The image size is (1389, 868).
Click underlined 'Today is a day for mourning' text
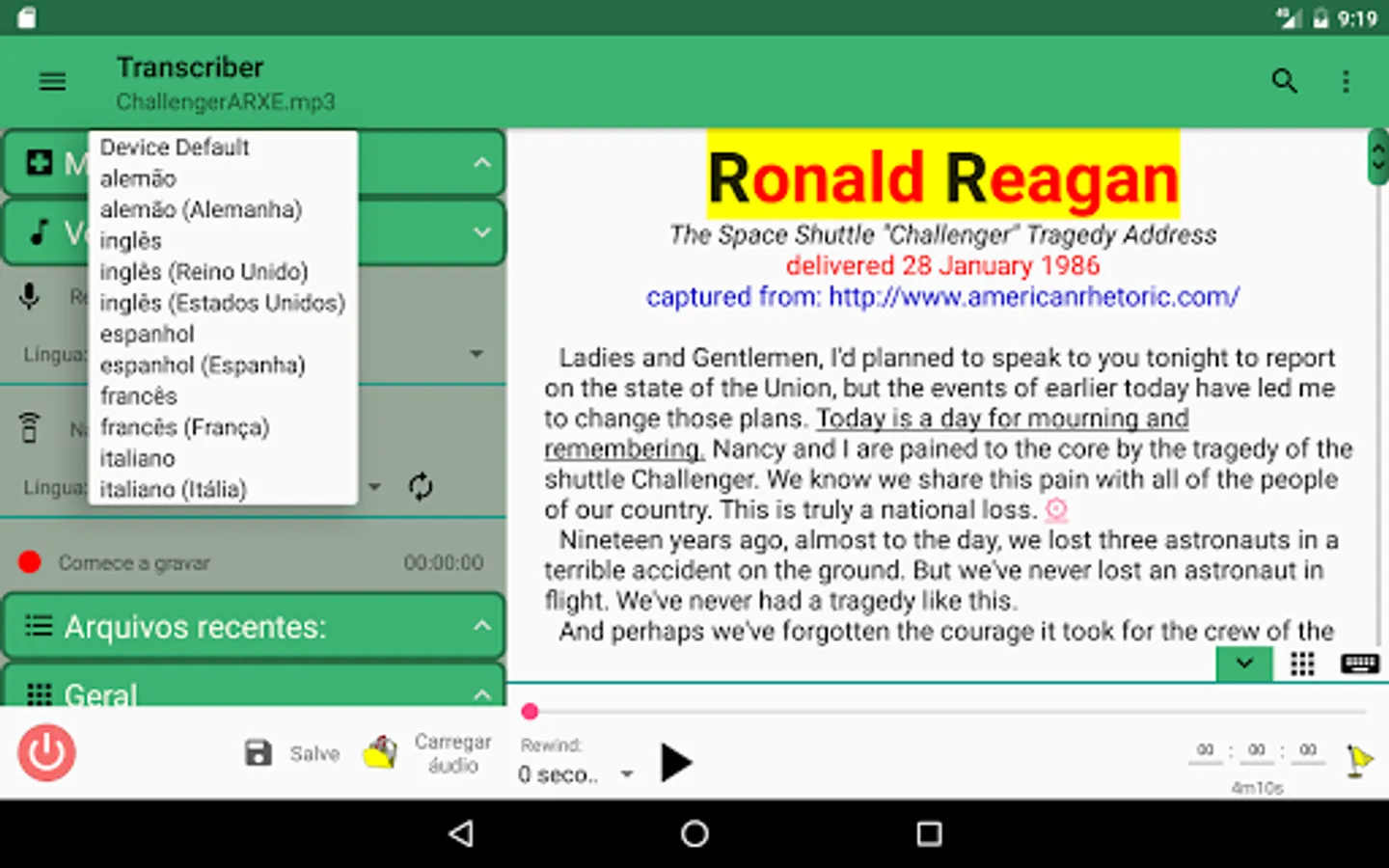[1002, 419]
